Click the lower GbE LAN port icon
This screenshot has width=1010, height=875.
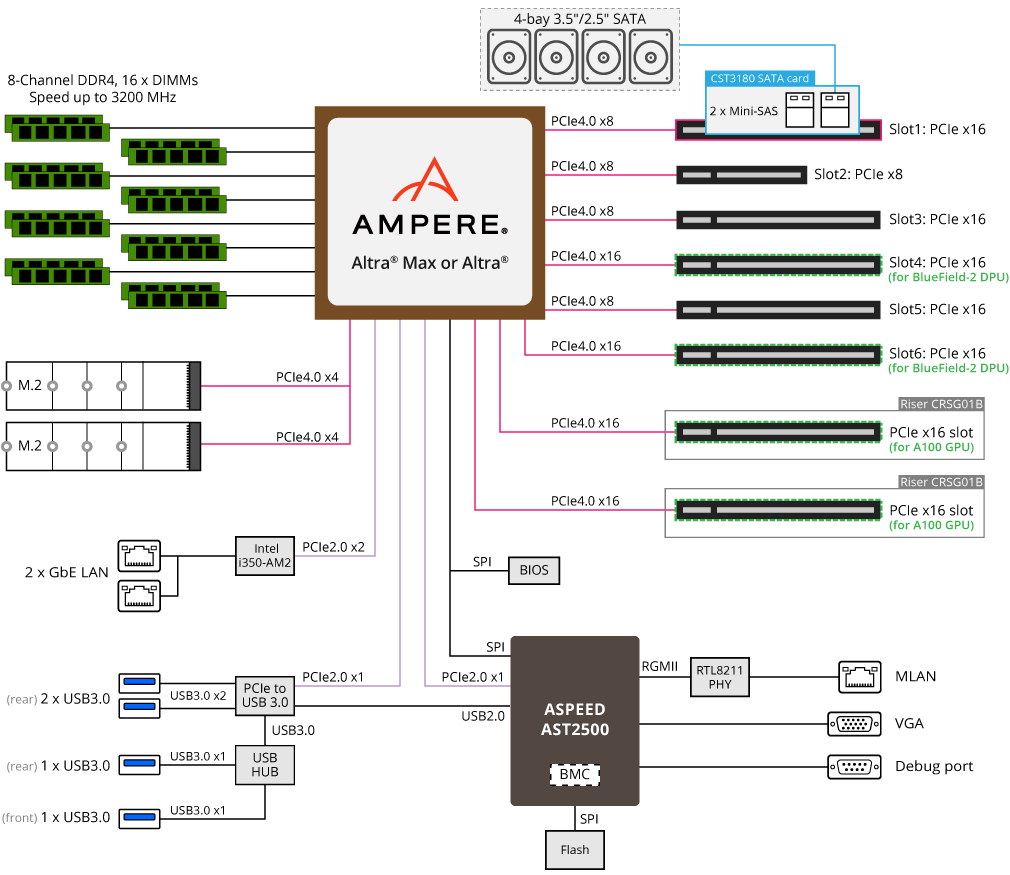coord(139,596)
